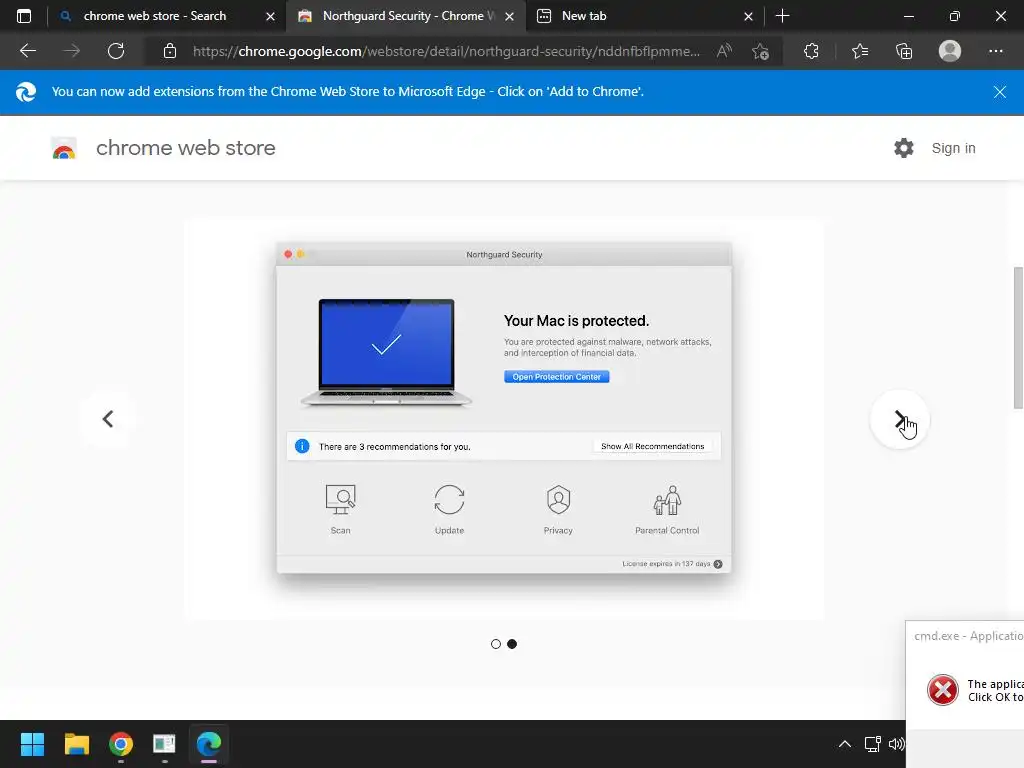Dismiss the Chrome Web Store extensions banner
Screen dimensions: 1024x768
(1000, 92)
